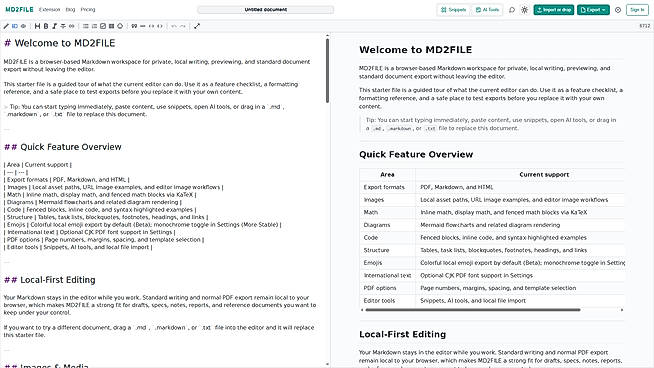
Task: Insert a task list checkbox item
Action: click(x=103, y=26)
